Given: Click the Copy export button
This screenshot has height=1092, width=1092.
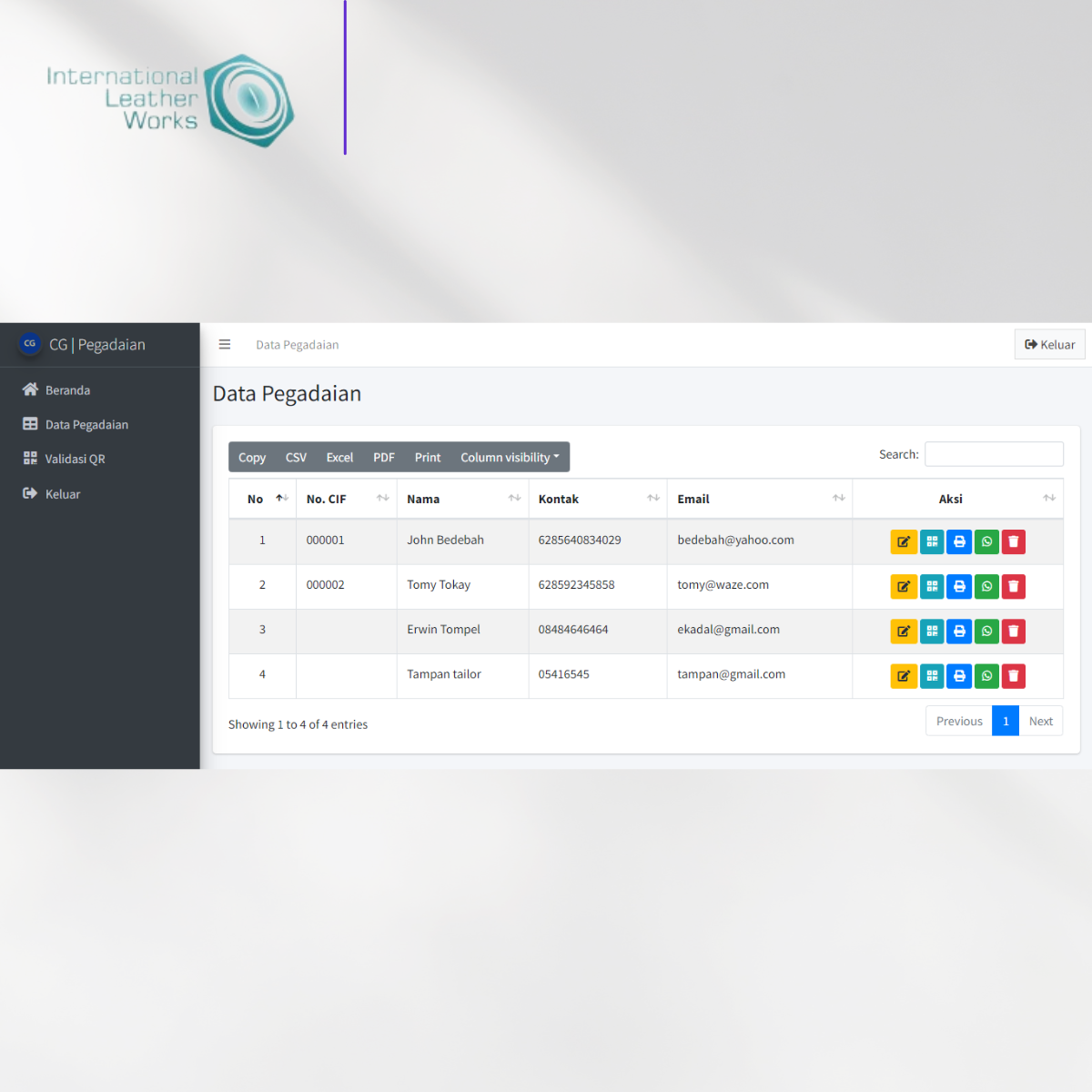Looking at the screenshot, I should pyautogui.click(x=252, y=457).
